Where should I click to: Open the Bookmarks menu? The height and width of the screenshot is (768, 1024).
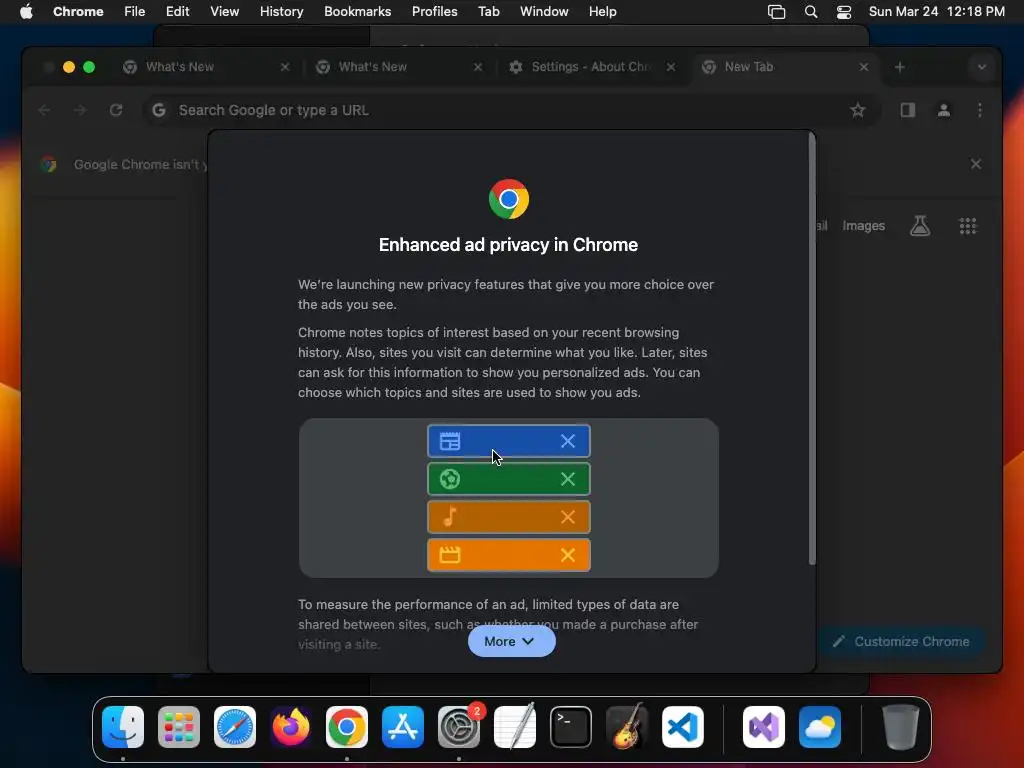pos(357,12)
